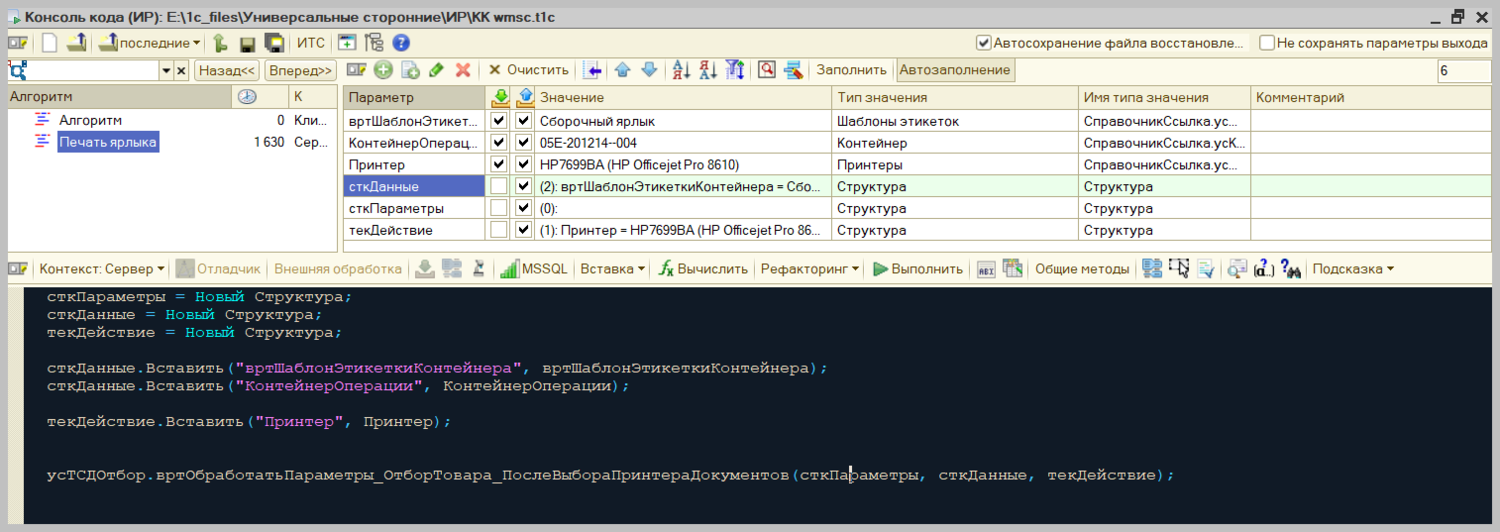Open the blue help question mark
This screenshot has width=1500, height=532.
coord(401,43)
